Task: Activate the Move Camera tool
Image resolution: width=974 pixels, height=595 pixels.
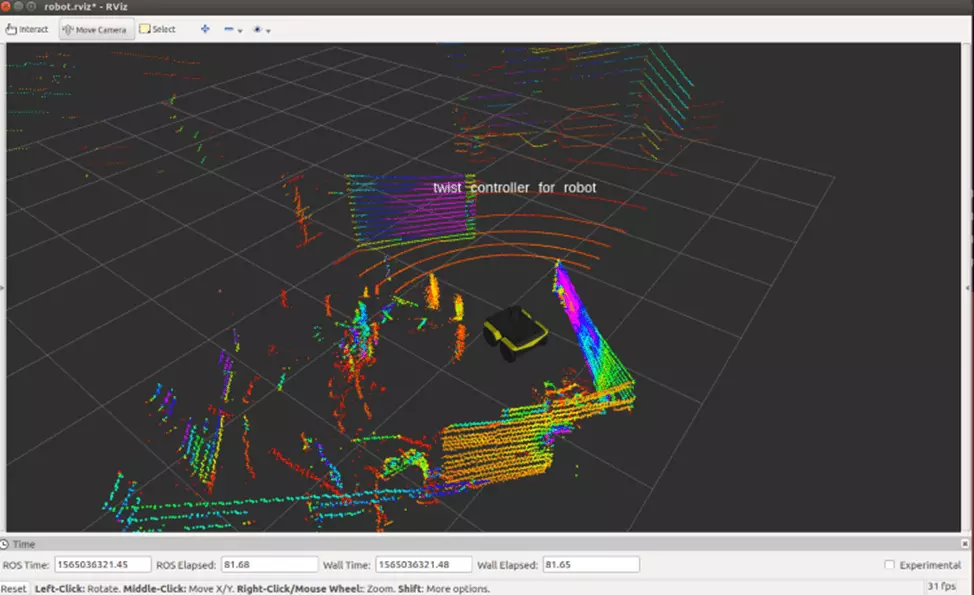Action: pyautogui.click(x=95, y=29)
